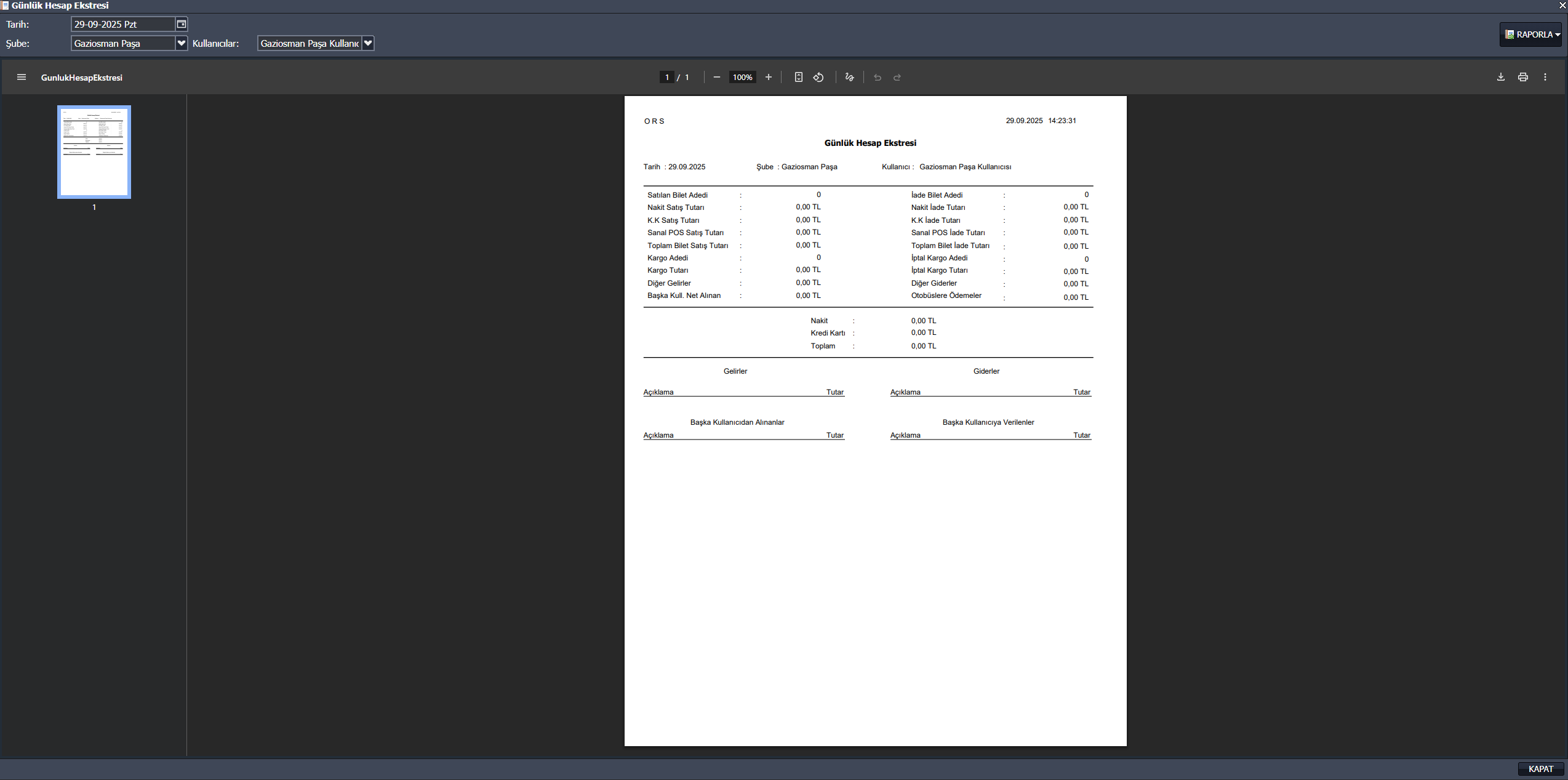
Task: Select page 1 thumbnail in sidebar
Action: (94, 151)
